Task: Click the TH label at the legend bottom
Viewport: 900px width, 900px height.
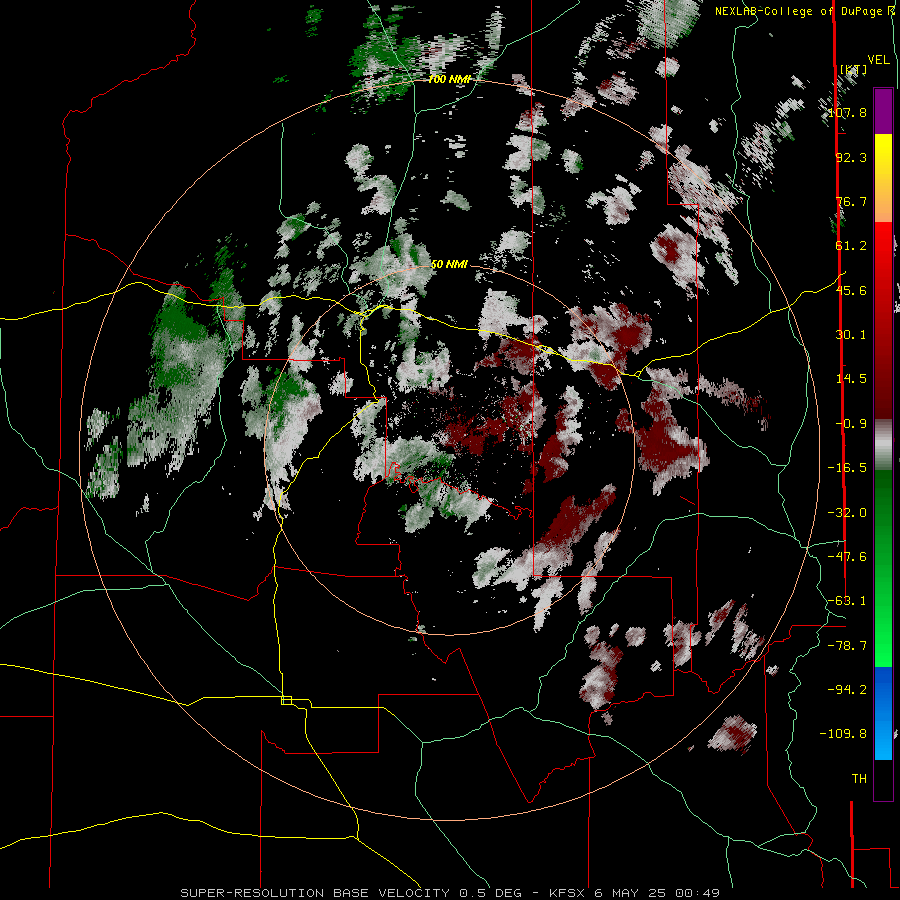Action: point(859,778)
